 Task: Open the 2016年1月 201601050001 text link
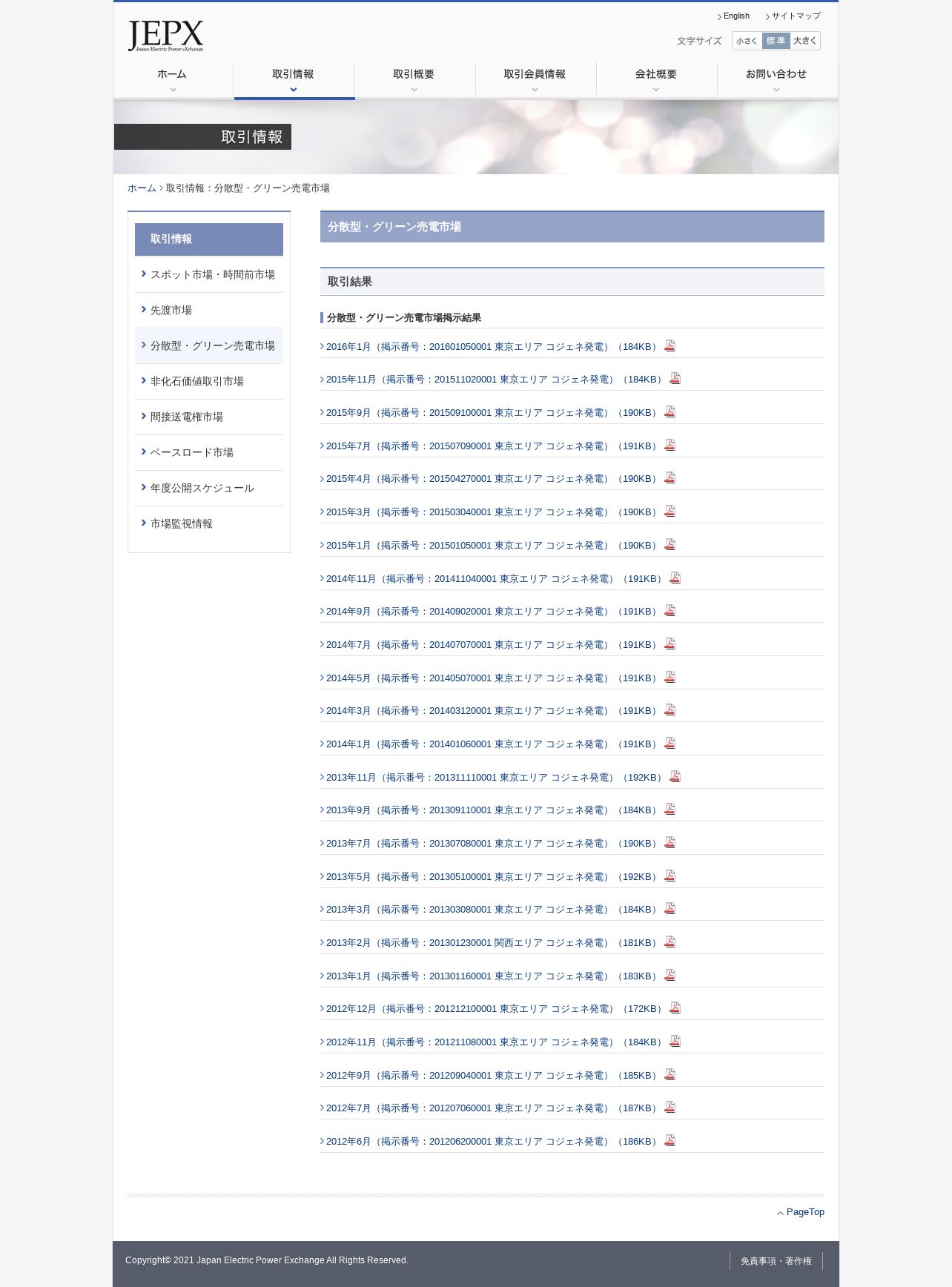point(493,347)
